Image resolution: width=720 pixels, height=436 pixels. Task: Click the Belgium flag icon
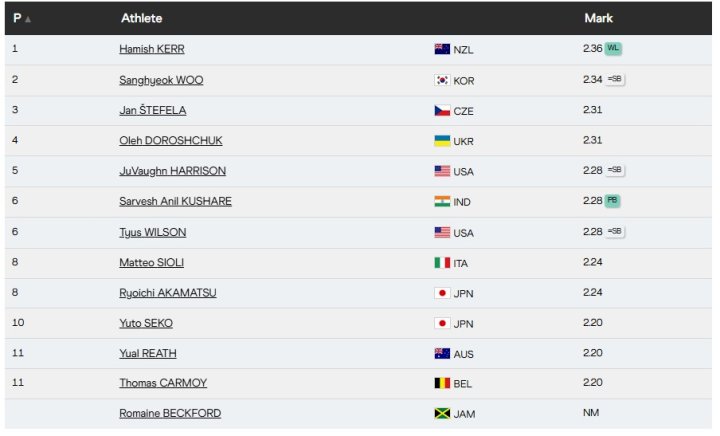[442, 383]
